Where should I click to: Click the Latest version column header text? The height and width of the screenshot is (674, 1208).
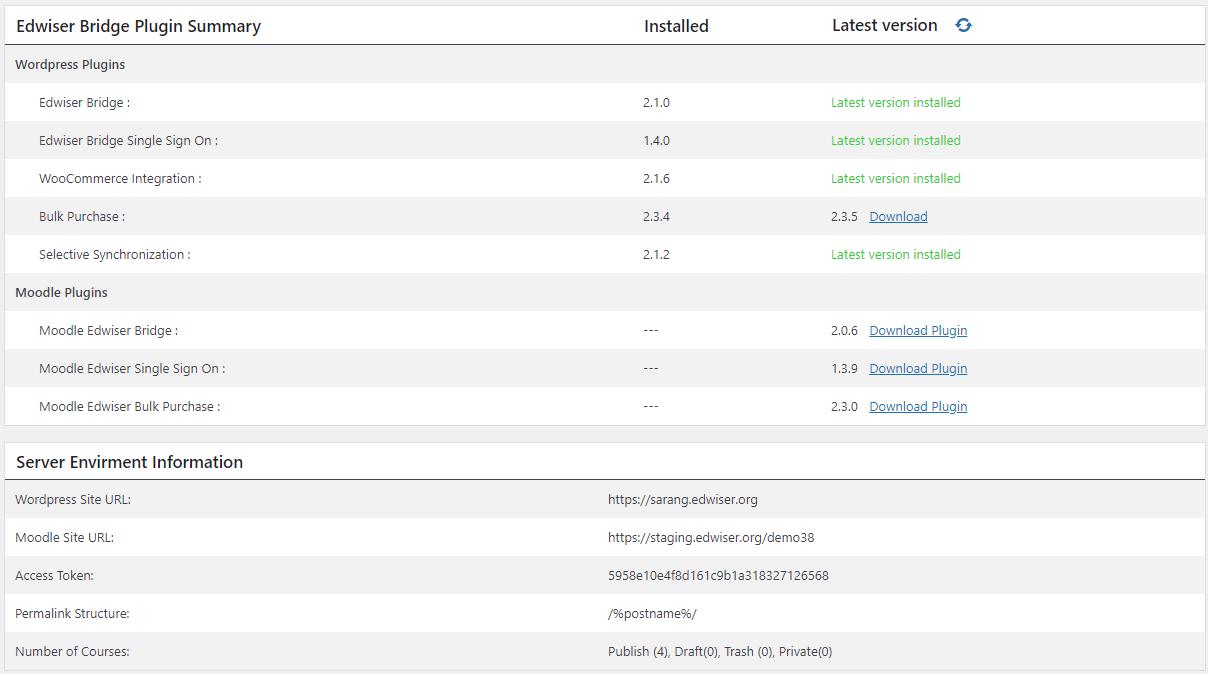tap(884, 26)
